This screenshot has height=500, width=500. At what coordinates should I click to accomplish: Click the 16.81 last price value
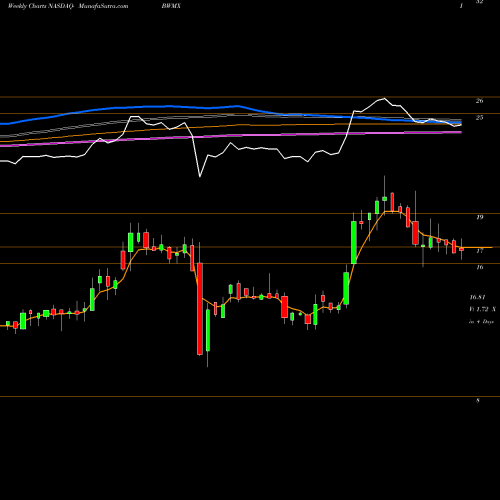pos(477,297)
